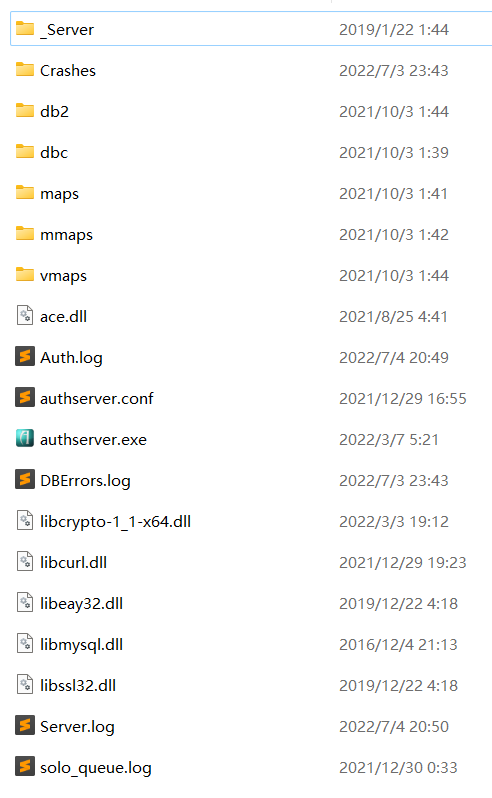The height and width of the screenshot is (798, 492).
Task: Select the _Server folder icon
Action: pyautogui.click(x=24, y=28)
